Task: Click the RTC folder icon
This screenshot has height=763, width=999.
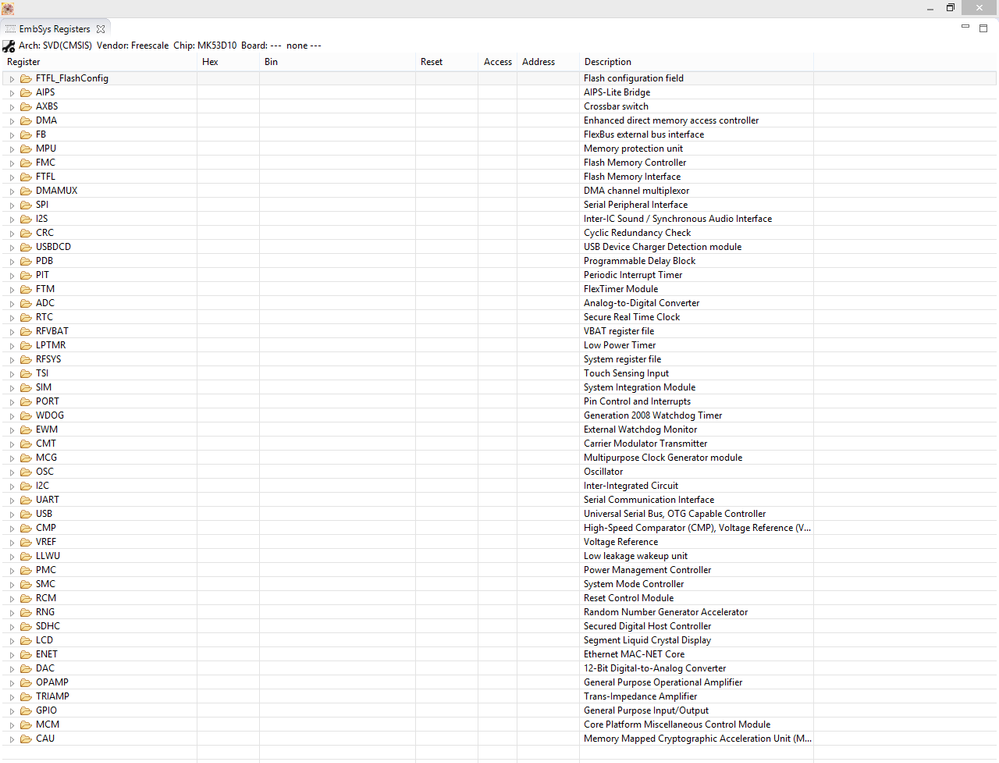Action: coord(25,317)
